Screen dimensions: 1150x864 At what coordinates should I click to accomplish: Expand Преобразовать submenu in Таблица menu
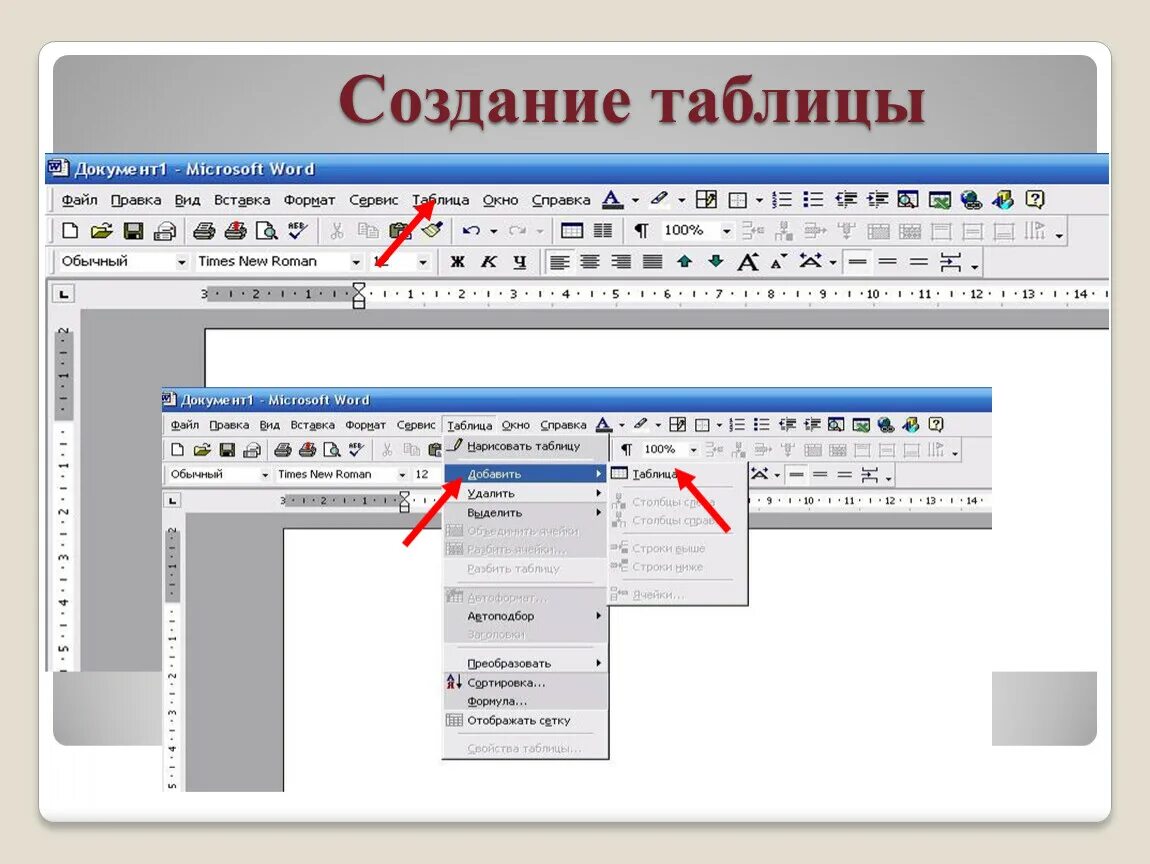point(527,663)
